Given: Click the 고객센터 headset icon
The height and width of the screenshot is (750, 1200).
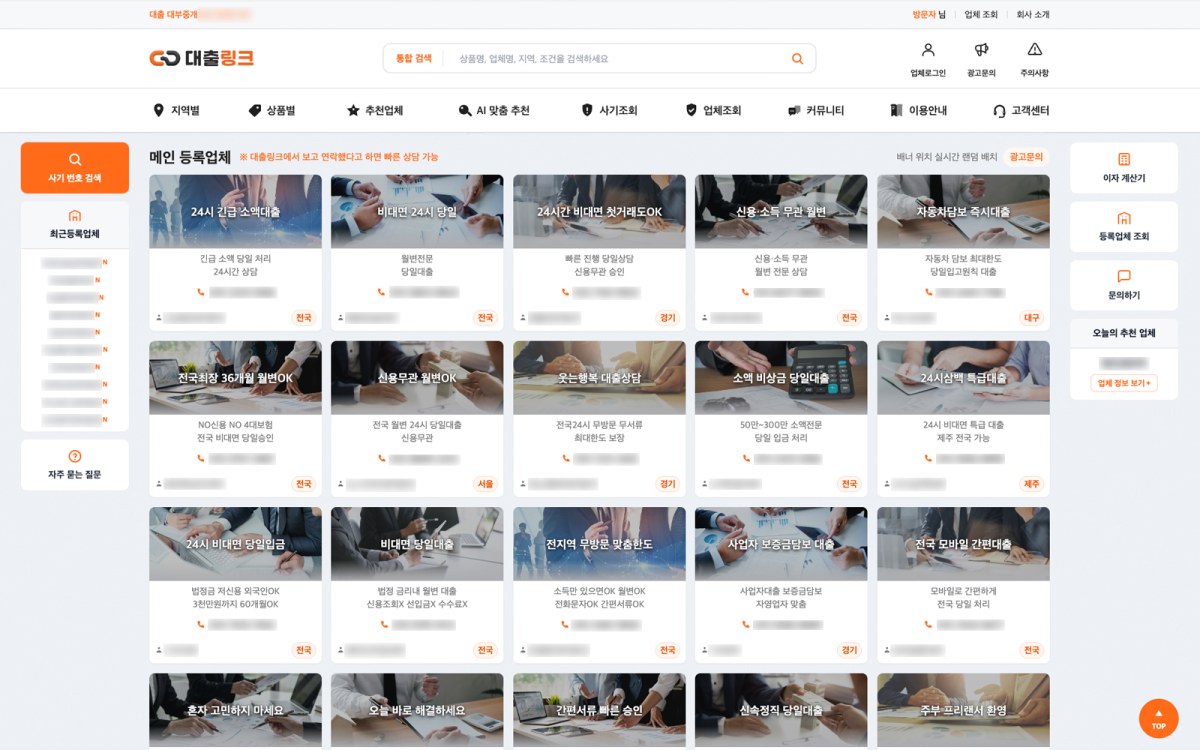Looking at the screenshot, I should pyautogui.click(x=999, y=111).
